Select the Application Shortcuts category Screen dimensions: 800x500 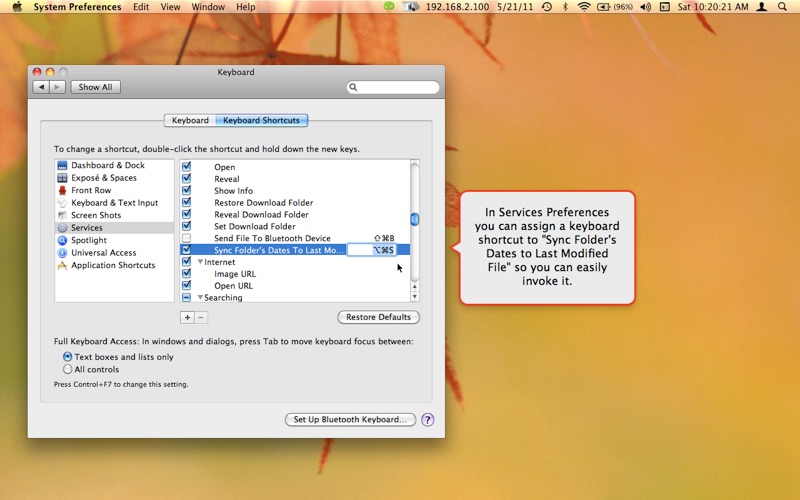click(114, 265)
